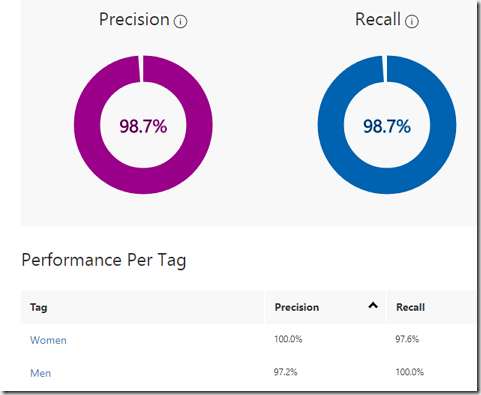Click the Precision chart title
Image resolution: width=481 pixels, height=395 pixels.
tap(134, 19)
